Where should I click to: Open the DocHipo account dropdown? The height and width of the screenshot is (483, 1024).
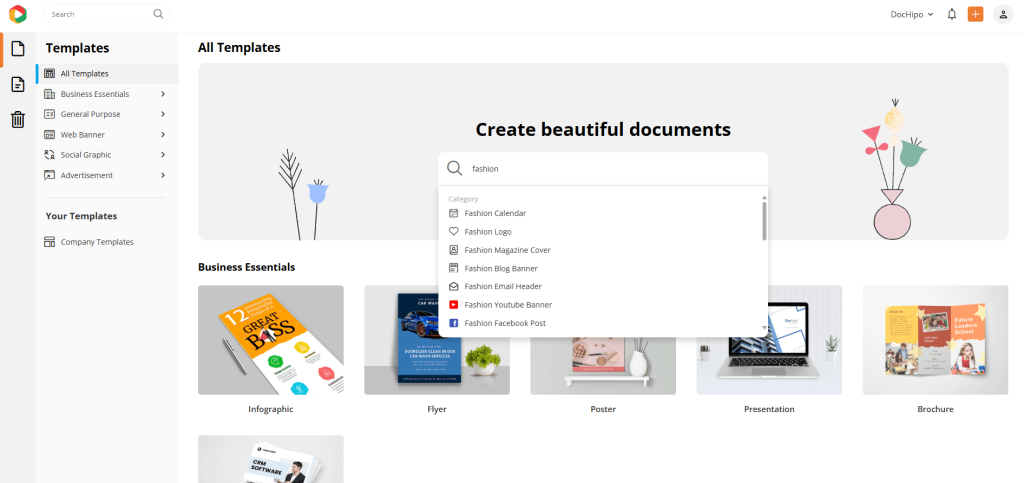point(912,14)
